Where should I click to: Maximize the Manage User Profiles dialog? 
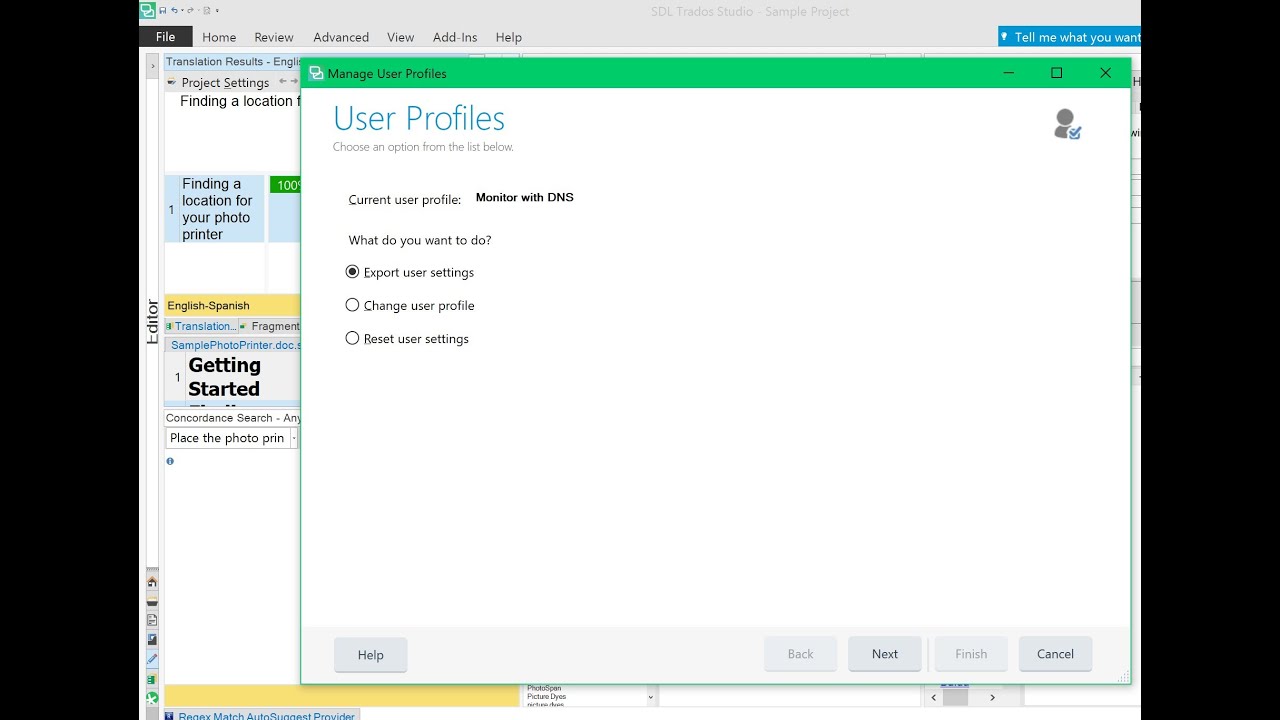1056,73
